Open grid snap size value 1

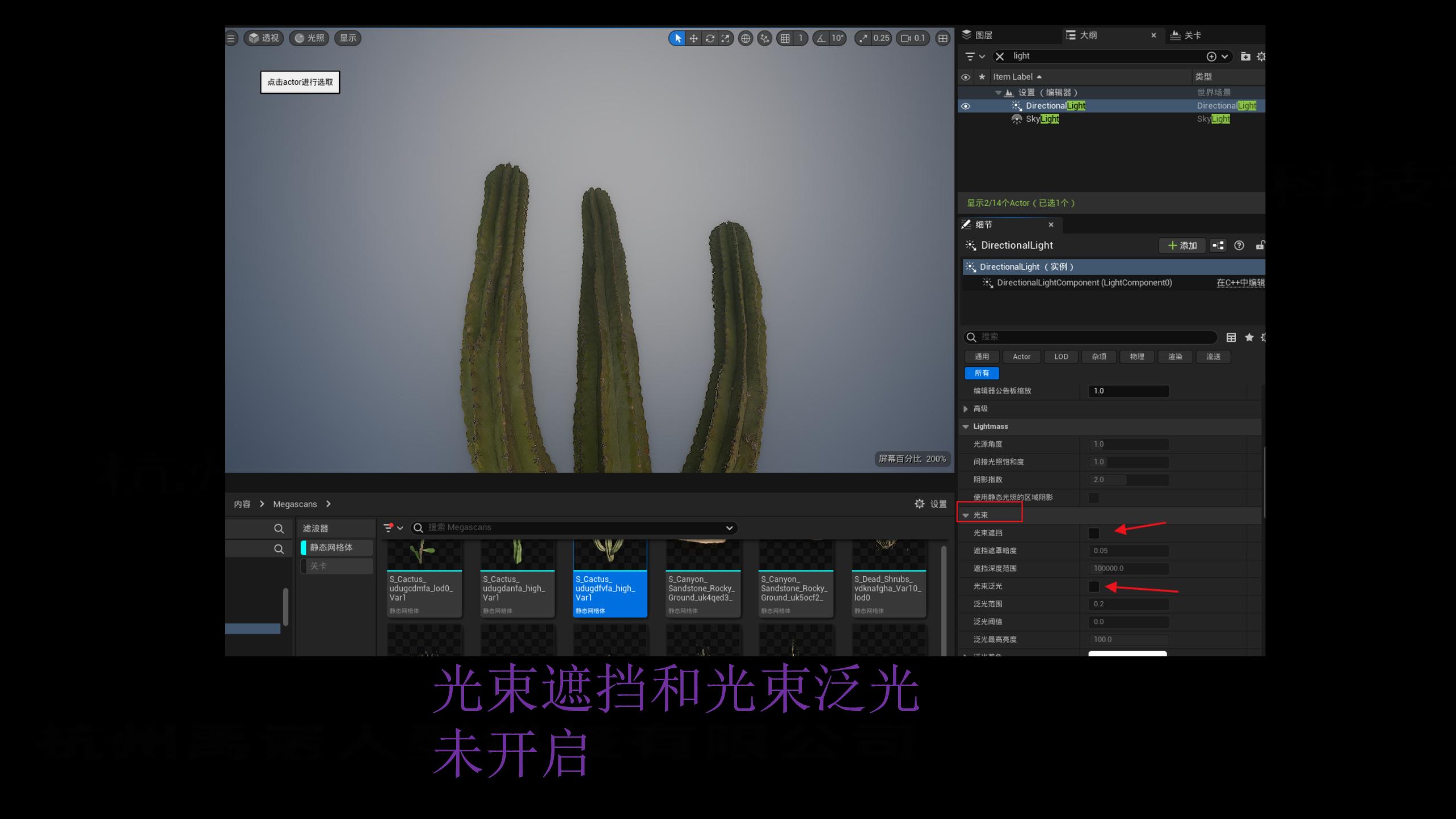(800, 38)
